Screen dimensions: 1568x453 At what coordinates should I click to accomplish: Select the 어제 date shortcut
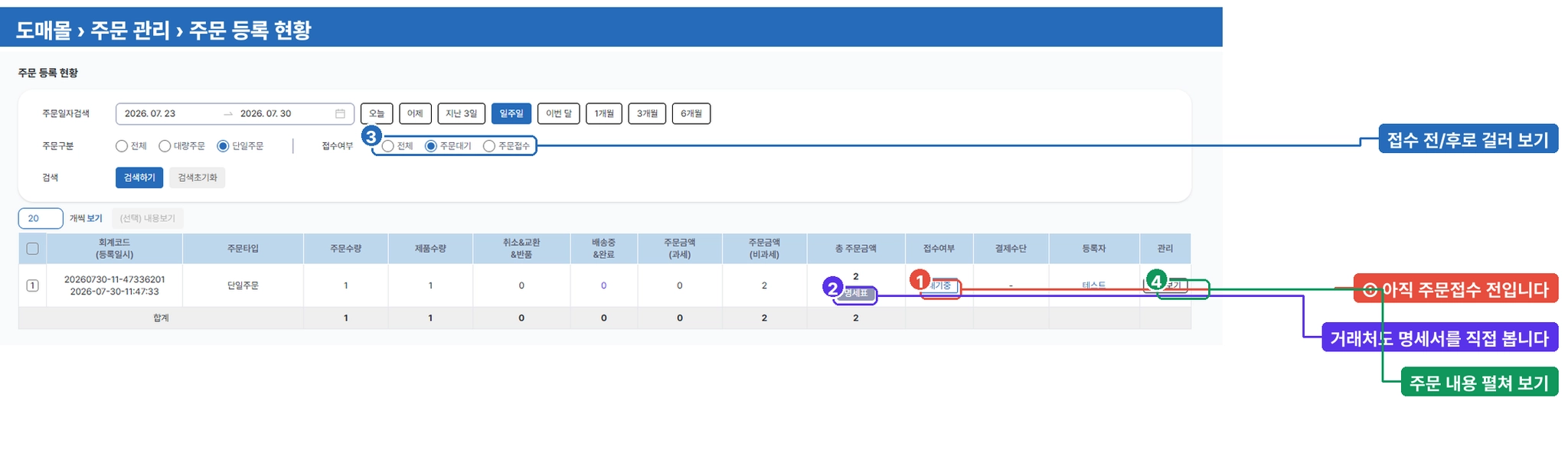tap(415, 114)
